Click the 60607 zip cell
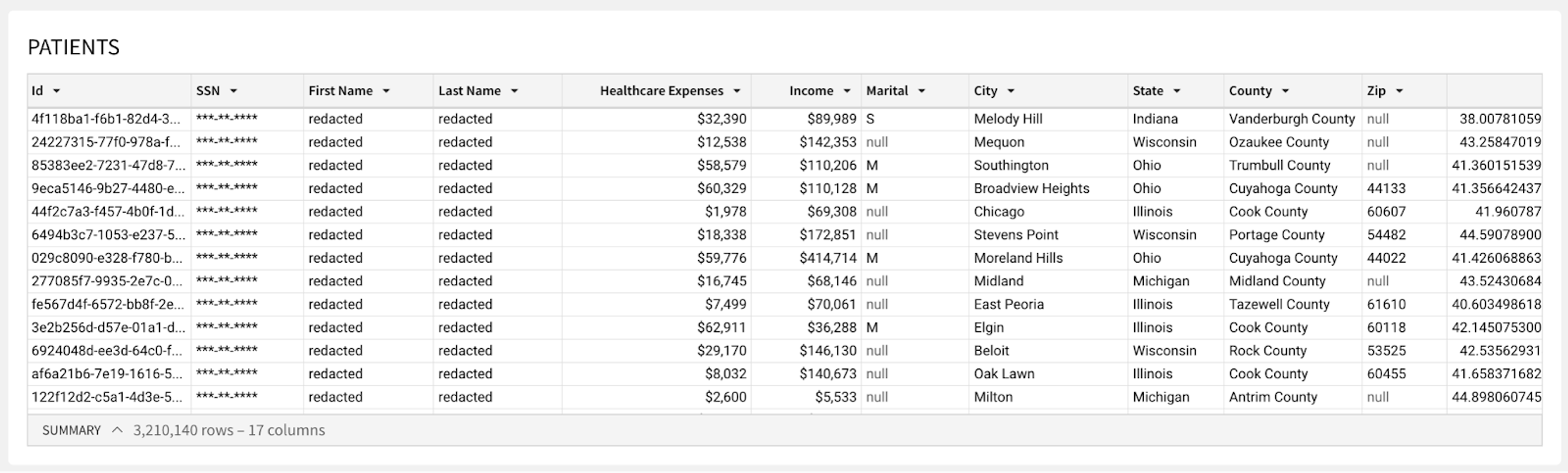Image resolution: width=1568 pixels, height=473 pixels. 1404,212
